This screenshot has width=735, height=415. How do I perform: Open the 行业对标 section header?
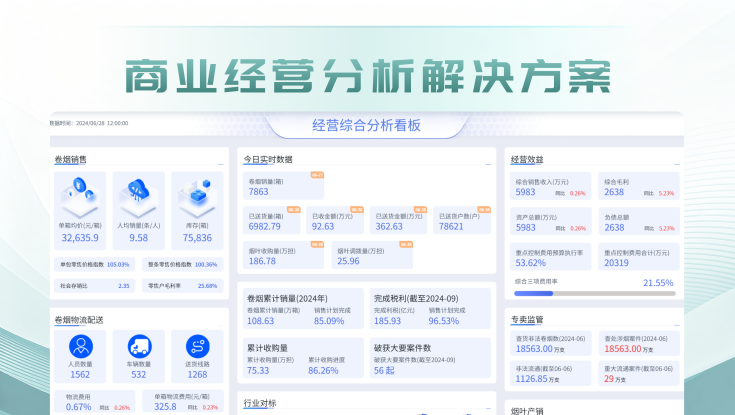tap(260, 403)
